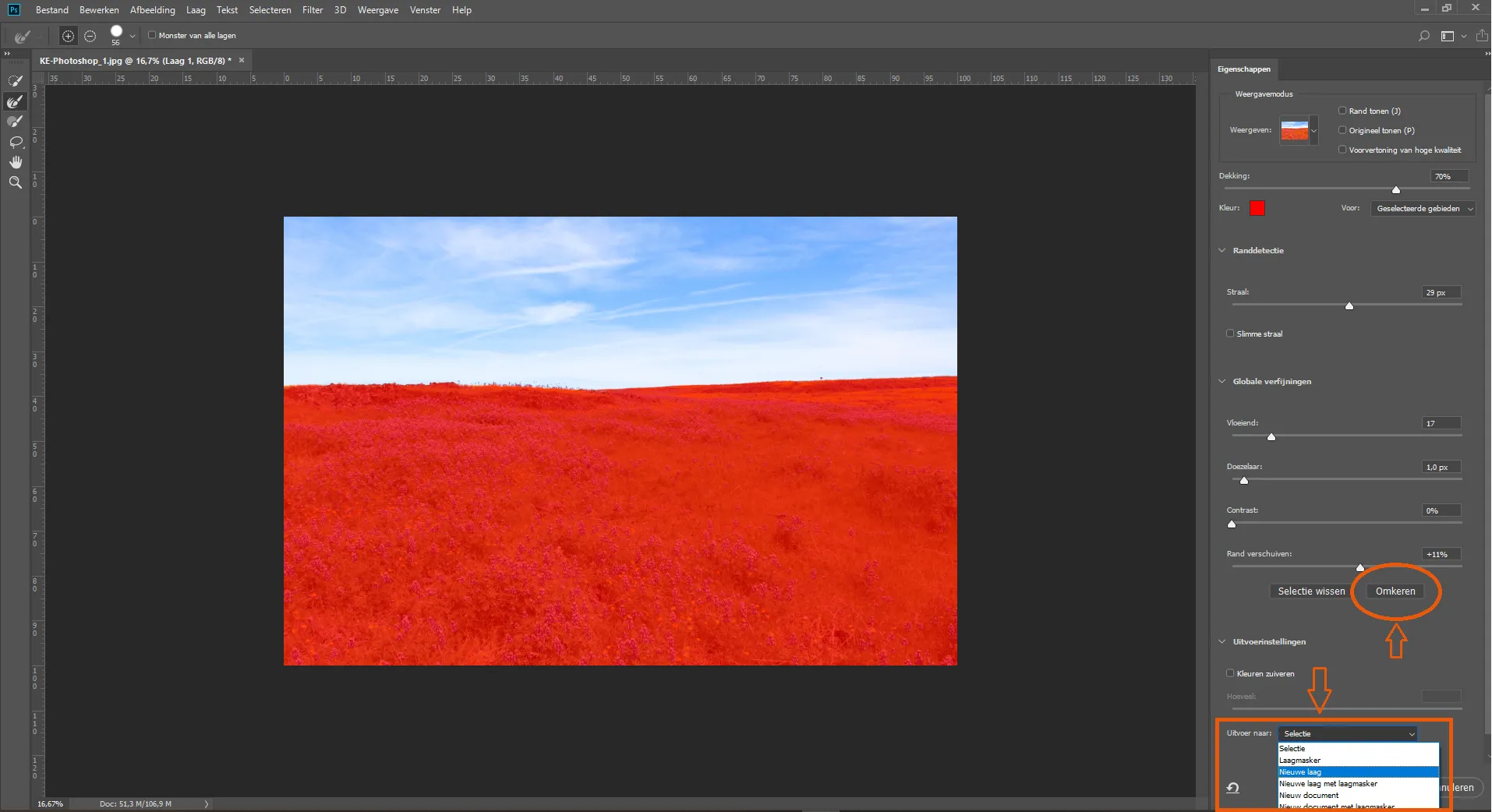The height and width of the screenshot is (812, 1492).
Task: Collapse the Globale verfijningen section
Action: coord(1222,381)
